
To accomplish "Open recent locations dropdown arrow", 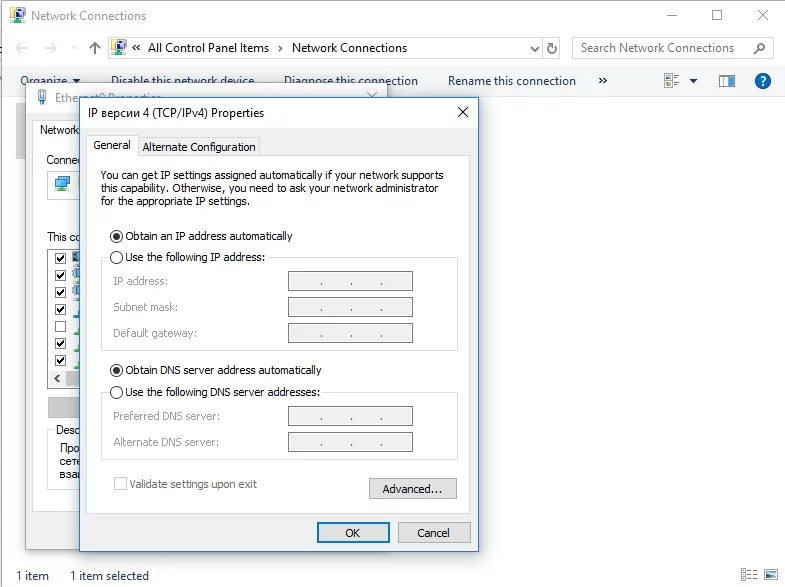I will point(74,48).
